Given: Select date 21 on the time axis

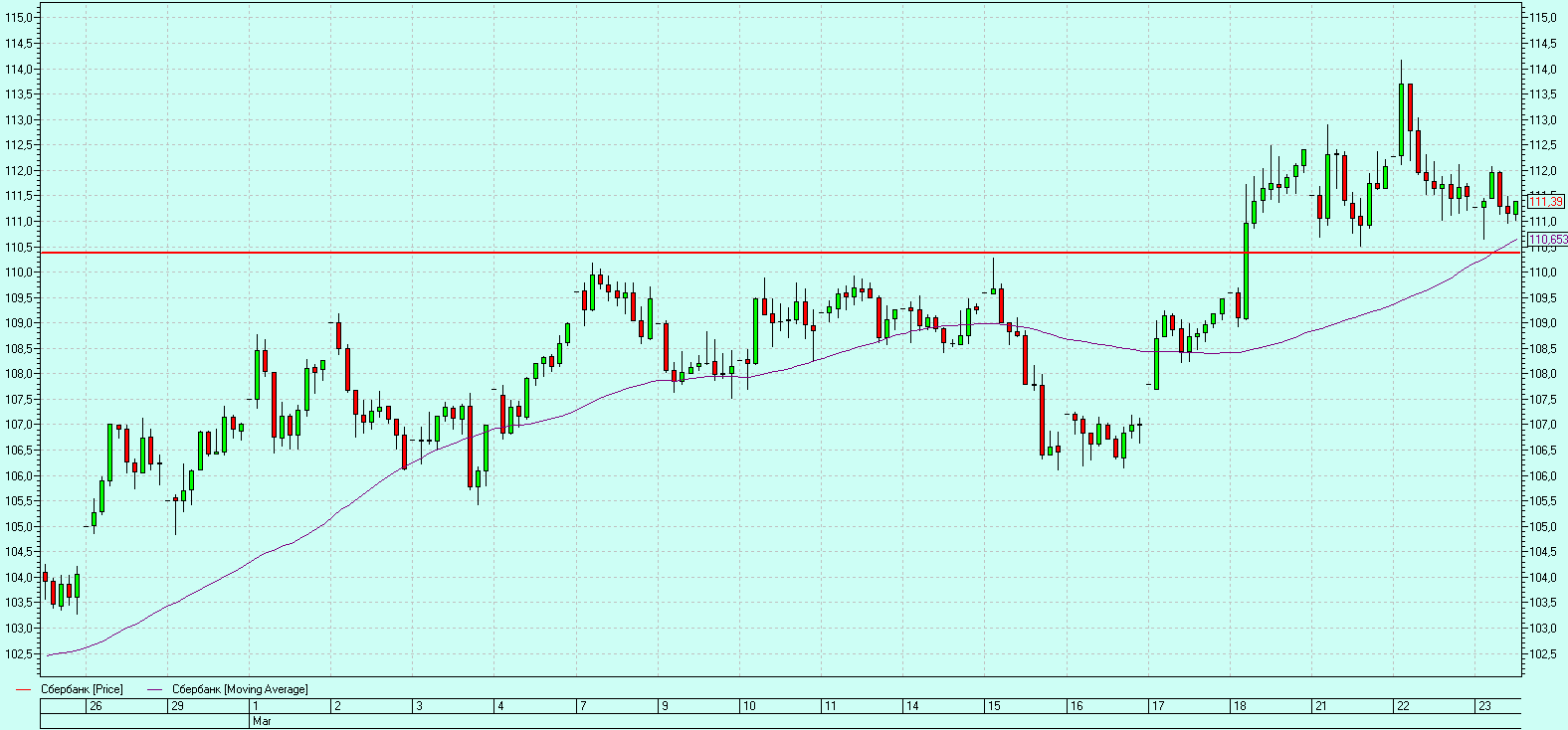Looking at the screenshot, I should 1321,706.
